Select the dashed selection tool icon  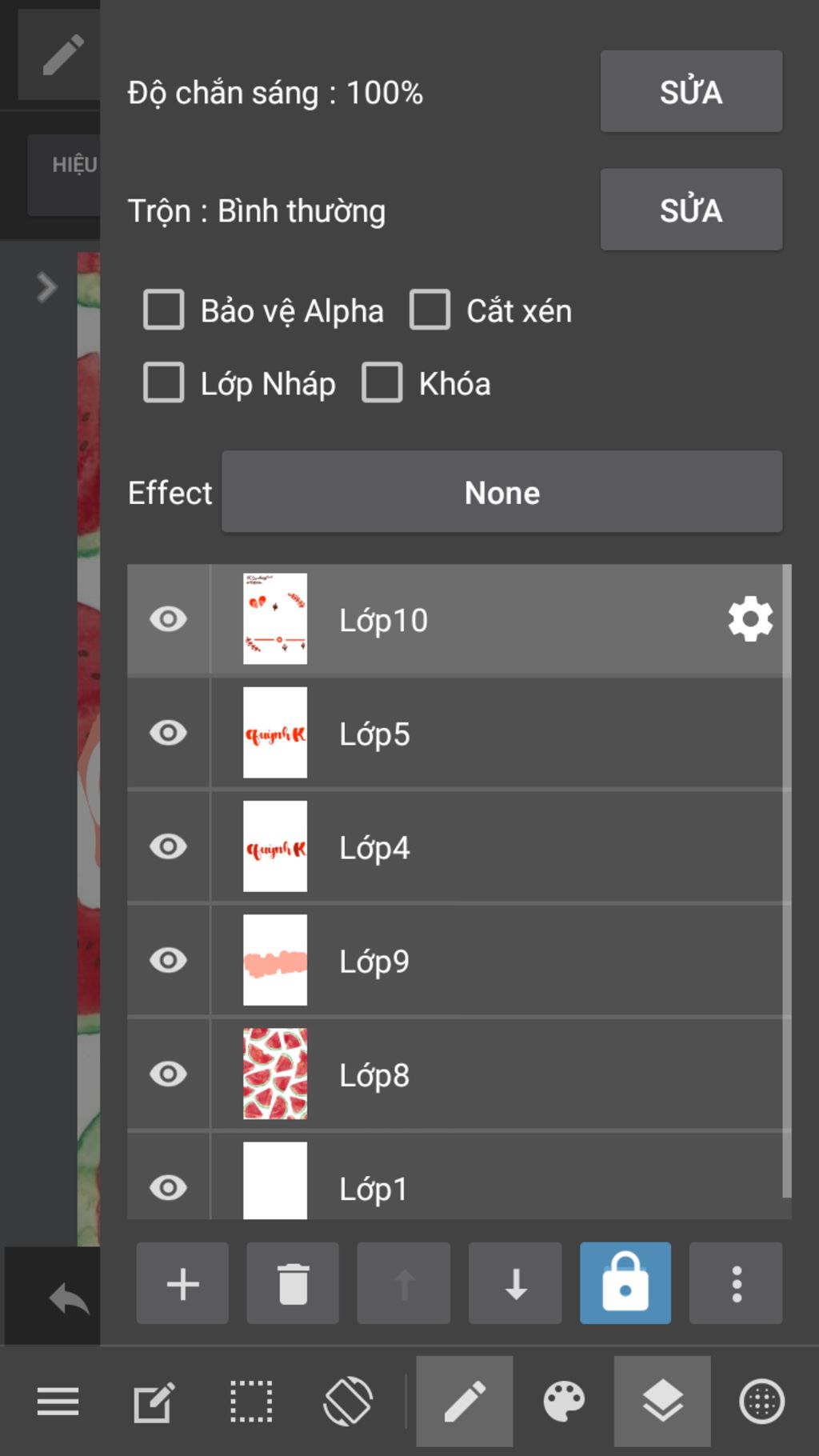251,1402
